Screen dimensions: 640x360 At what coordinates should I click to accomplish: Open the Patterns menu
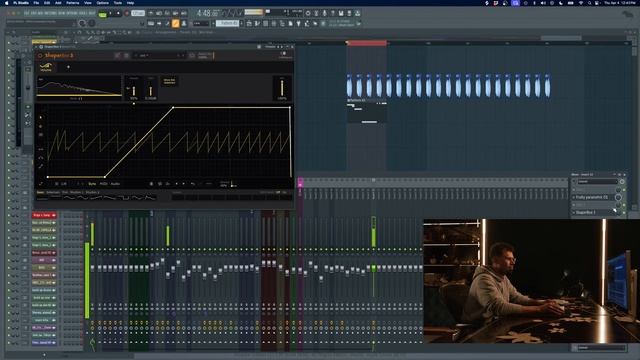click(73, 3)
